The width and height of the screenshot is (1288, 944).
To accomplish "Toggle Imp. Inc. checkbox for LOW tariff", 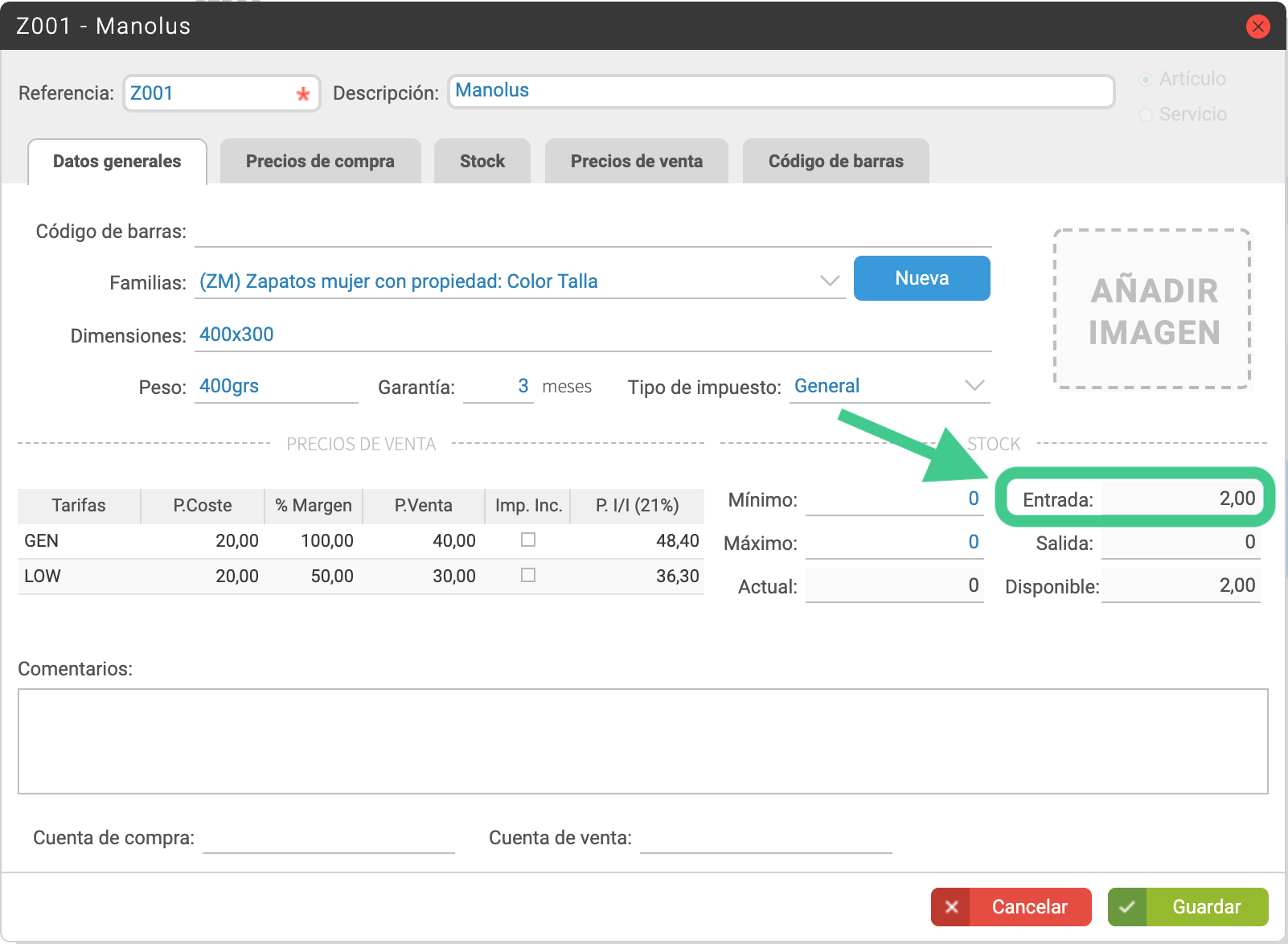I will 528,575.
